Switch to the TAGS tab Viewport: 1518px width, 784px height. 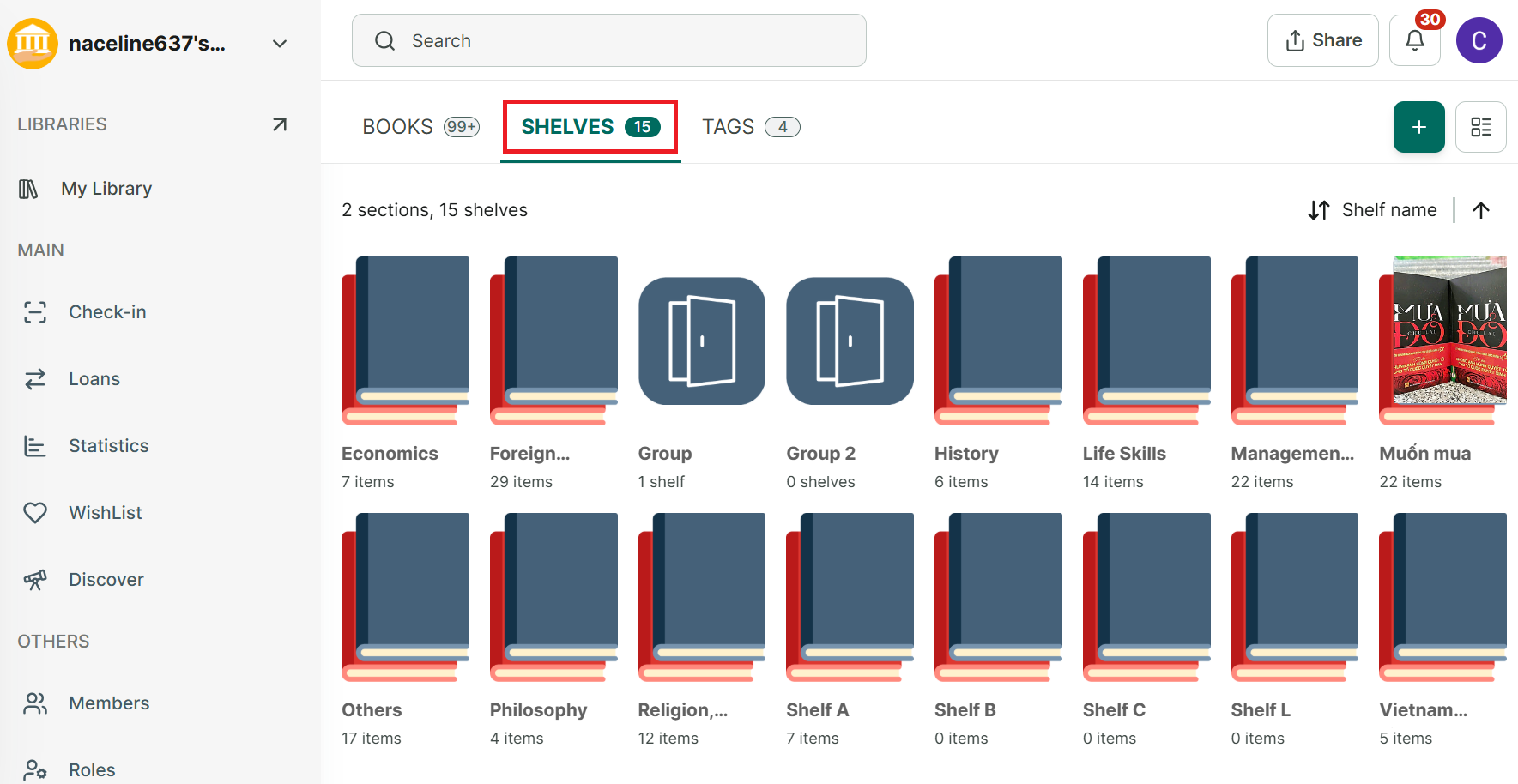(x=751, y=127)
